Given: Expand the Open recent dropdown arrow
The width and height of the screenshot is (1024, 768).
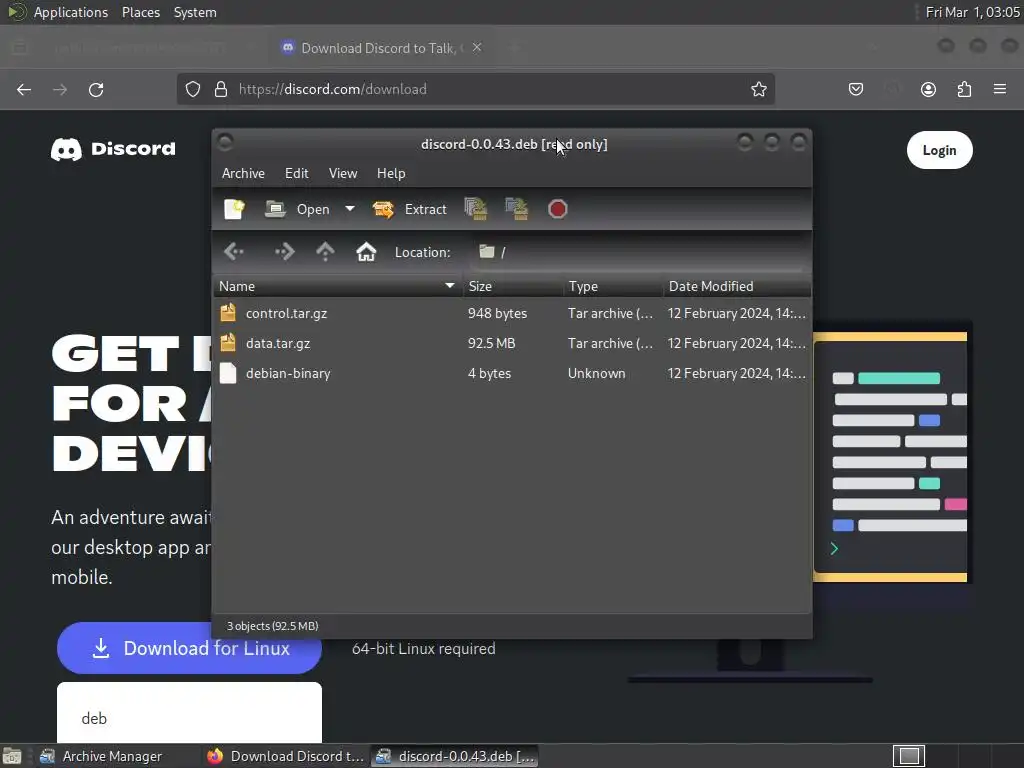Looking at the screenshot, I should [x=350, y=209].
